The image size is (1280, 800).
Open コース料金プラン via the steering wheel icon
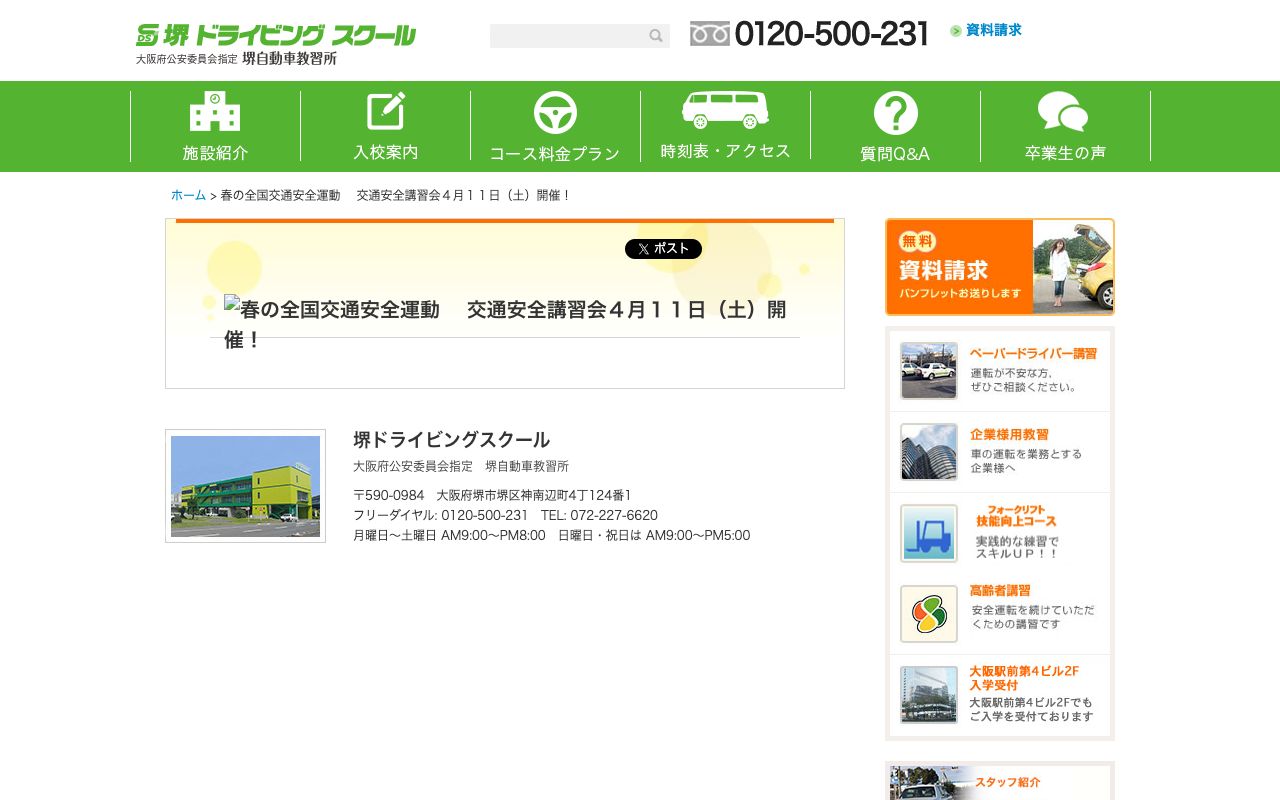coord(555,112)
